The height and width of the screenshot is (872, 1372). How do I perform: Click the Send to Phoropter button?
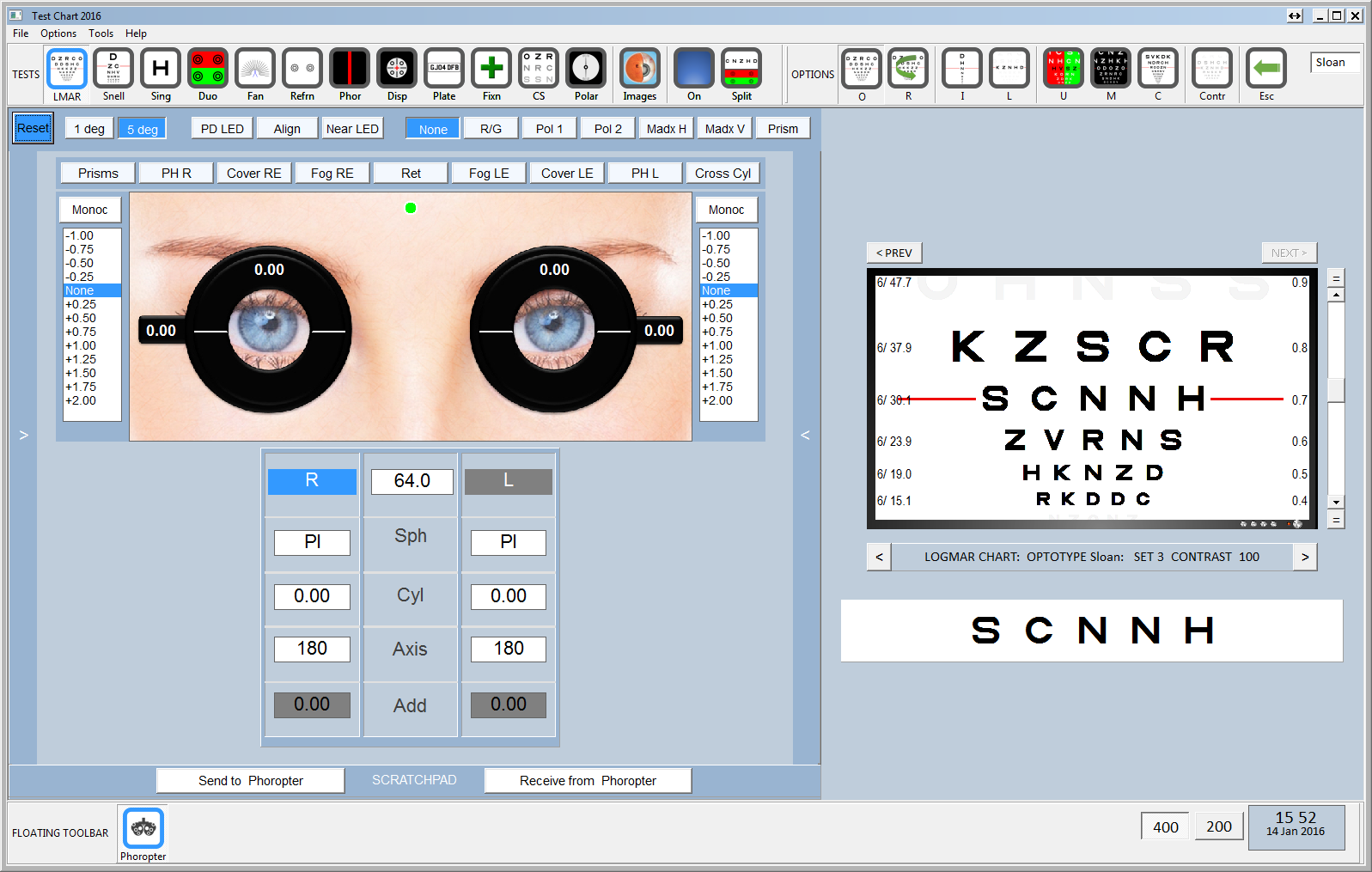click(250, 780)
